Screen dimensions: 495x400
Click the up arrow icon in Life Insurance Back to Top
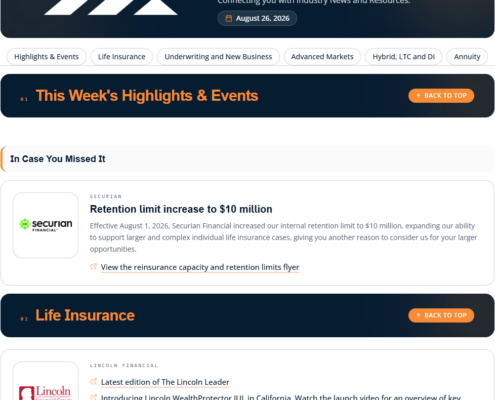point(419,315)
